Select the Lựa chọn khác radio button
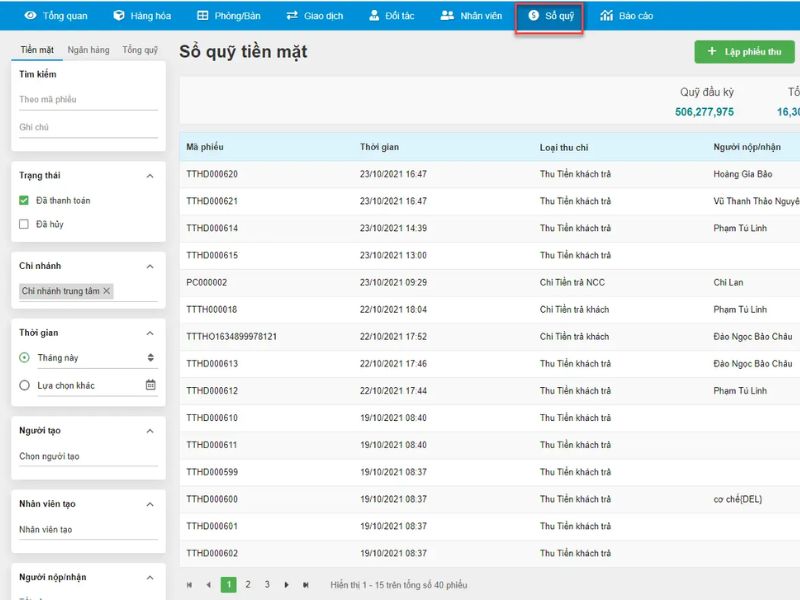This screenshot has width=800, height=600. coord(25,385)
